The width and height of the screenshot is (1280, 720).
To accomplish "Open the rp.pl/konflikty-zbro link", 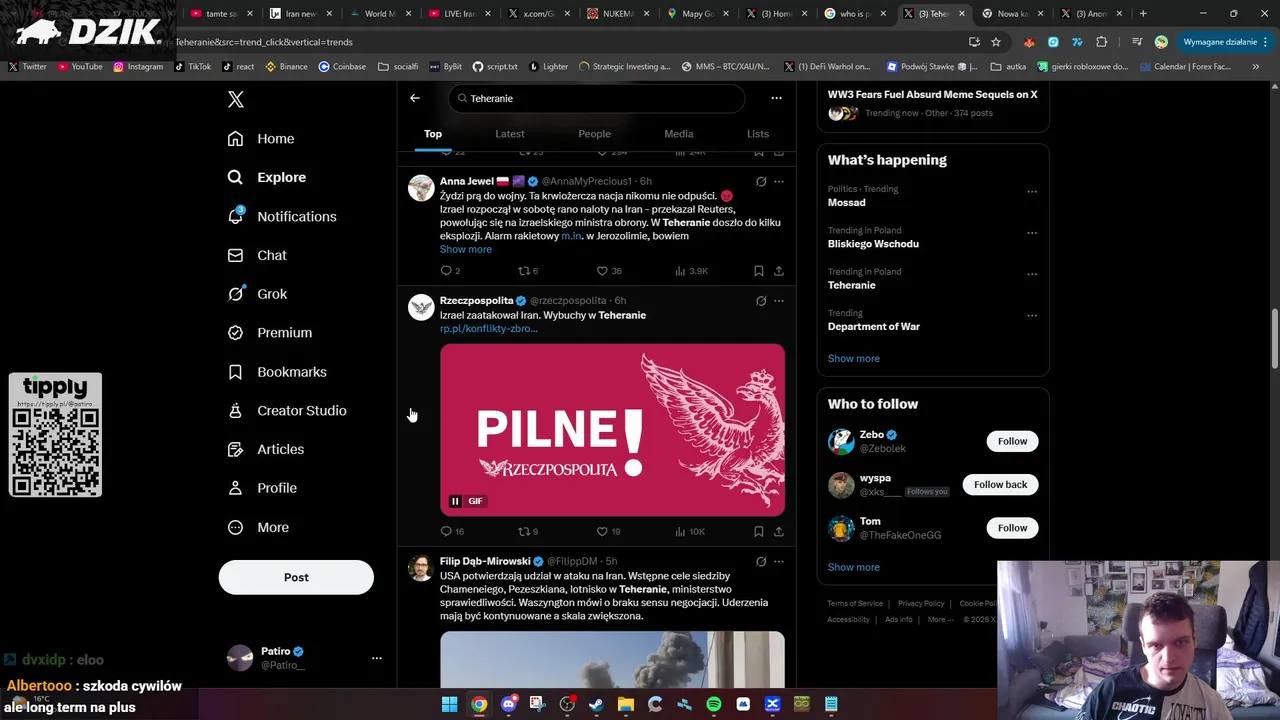I will click(489, 329).
